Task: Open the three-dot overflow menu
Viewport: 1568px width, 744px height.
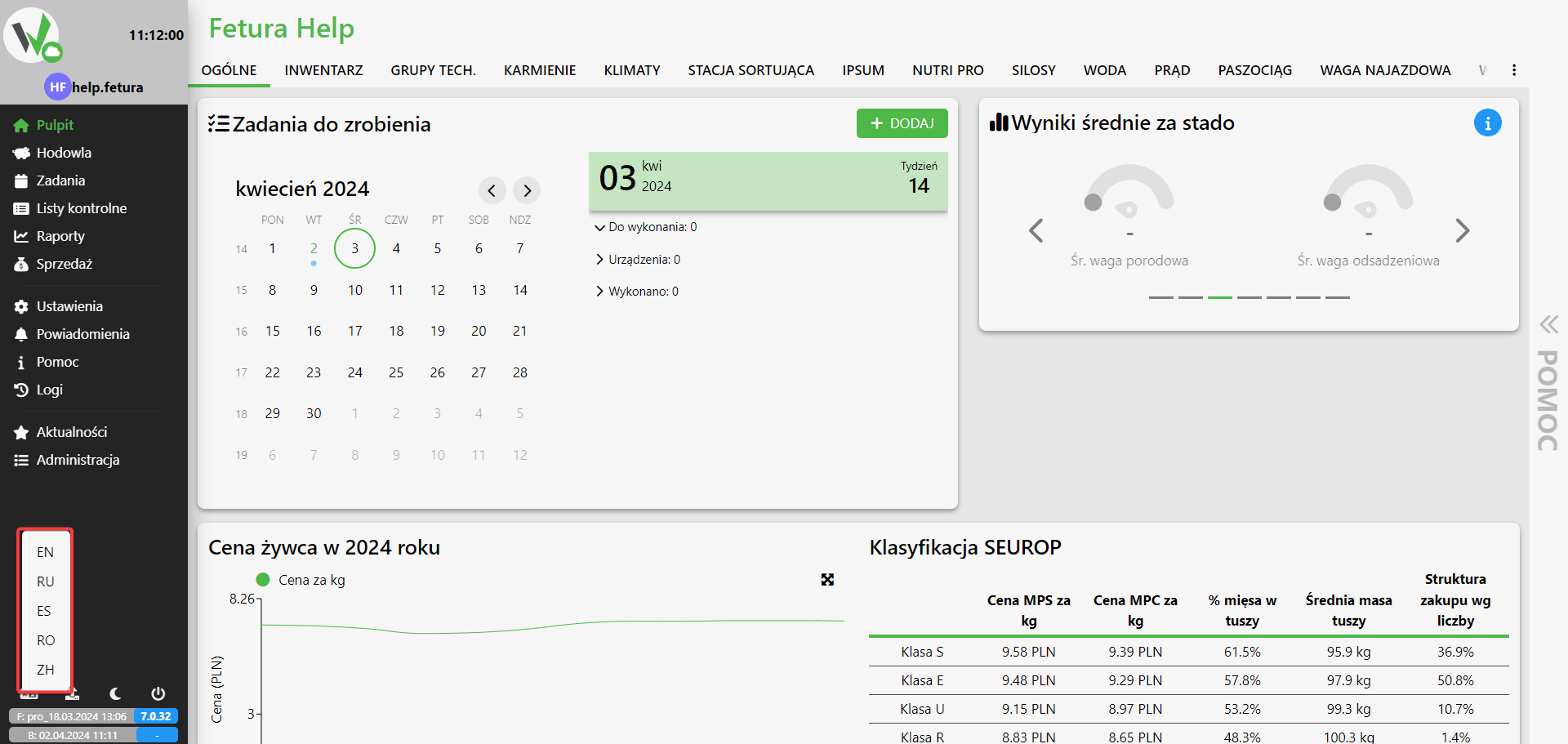Action: point(1513,70)
